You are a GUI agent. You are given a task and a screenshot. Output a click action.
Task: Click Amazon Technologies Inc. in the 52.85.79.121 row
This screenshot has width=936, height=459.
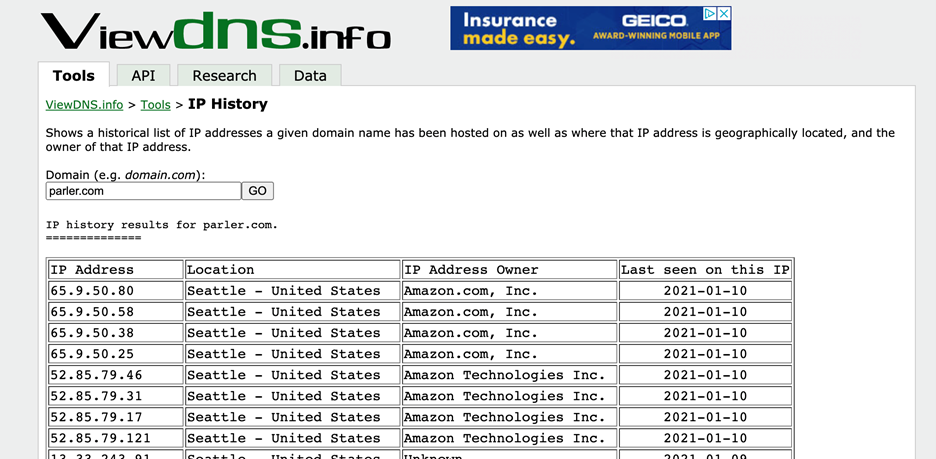click(504, 438)
